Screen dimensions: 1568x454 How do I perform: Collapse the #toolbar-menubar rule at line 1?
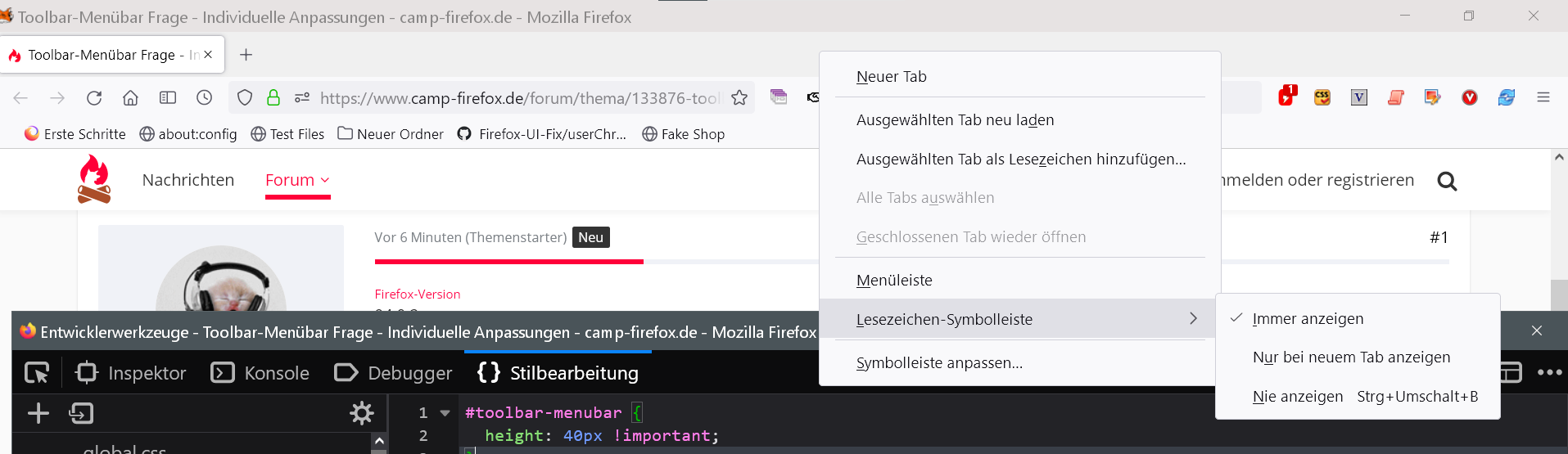445,413
